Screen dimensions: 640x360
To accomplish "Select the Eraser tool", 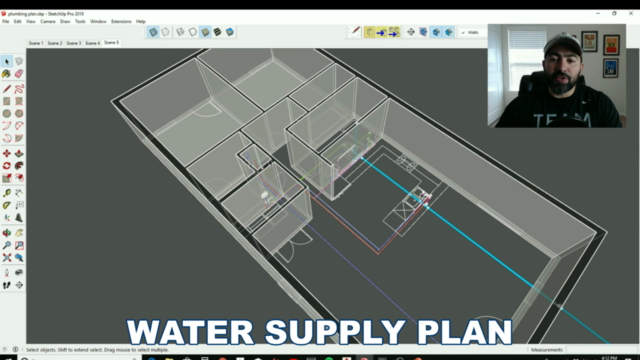I will (x=19, y=74).
